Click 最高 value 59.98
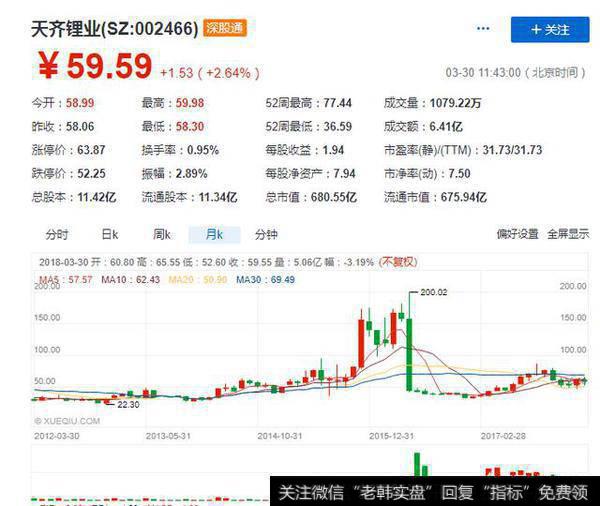This screenshot has width=600, height=506. click(190, 103)
